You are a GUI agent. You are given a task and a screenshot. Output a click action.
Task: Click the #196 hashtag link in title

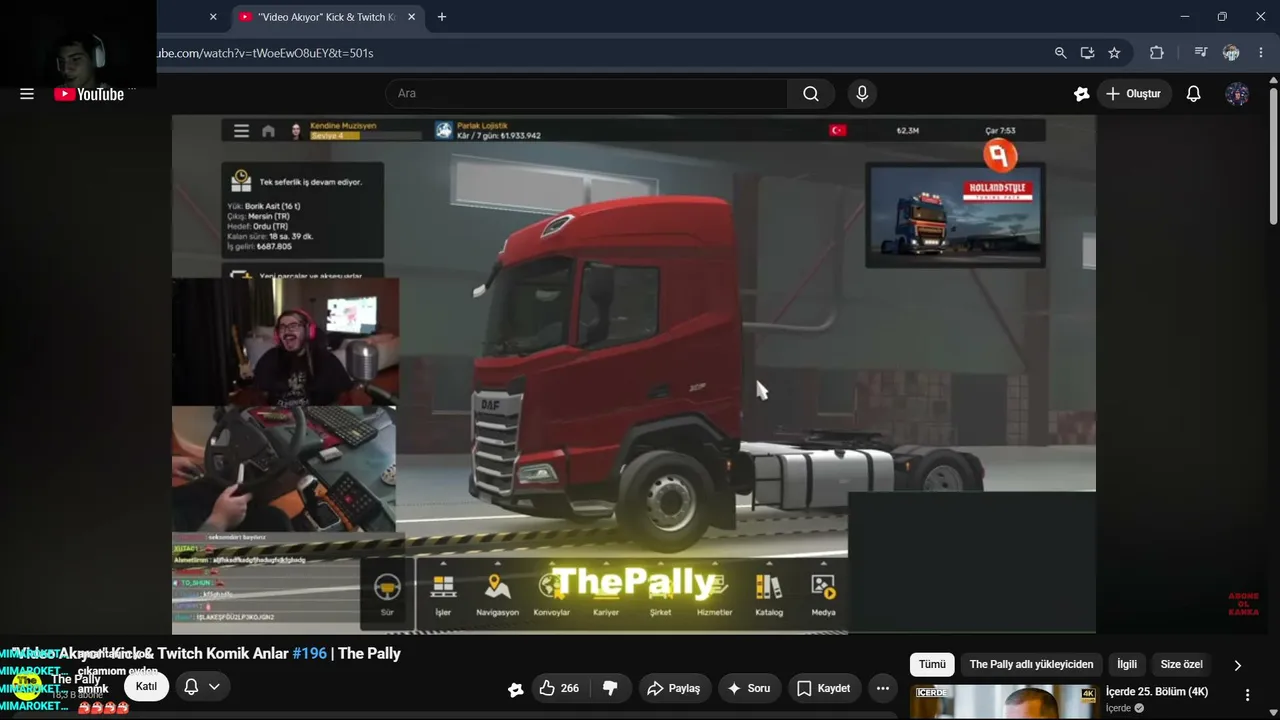pyautogui.click(x=309, y=653)
